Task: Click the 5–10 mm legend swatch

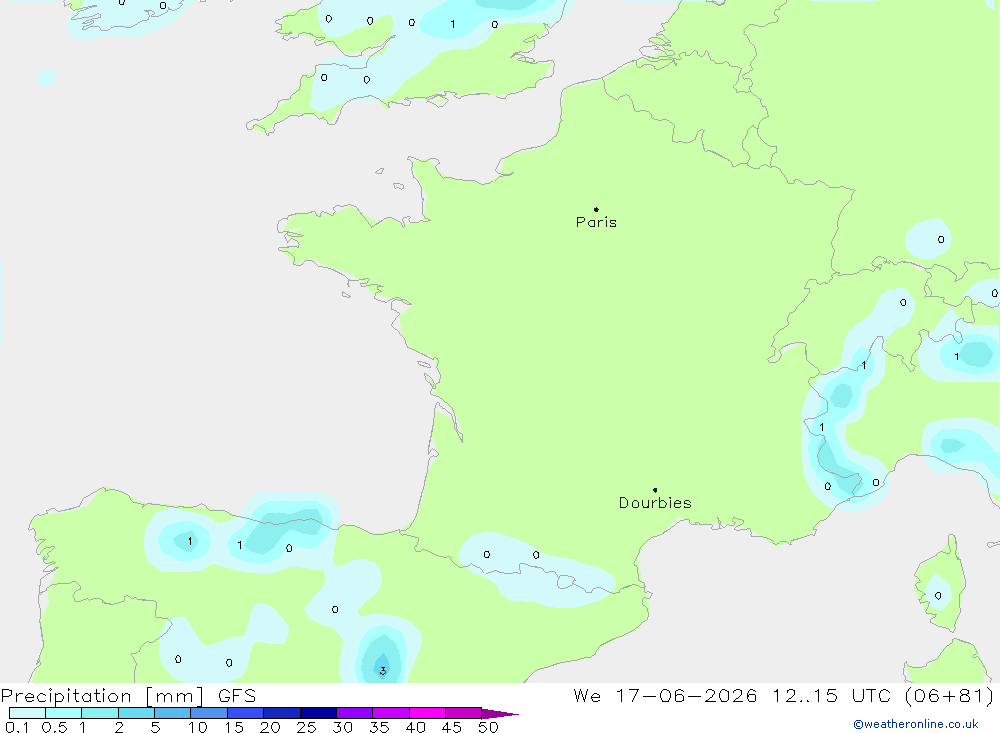Action: pyautogui.click(x=172, y=713)
